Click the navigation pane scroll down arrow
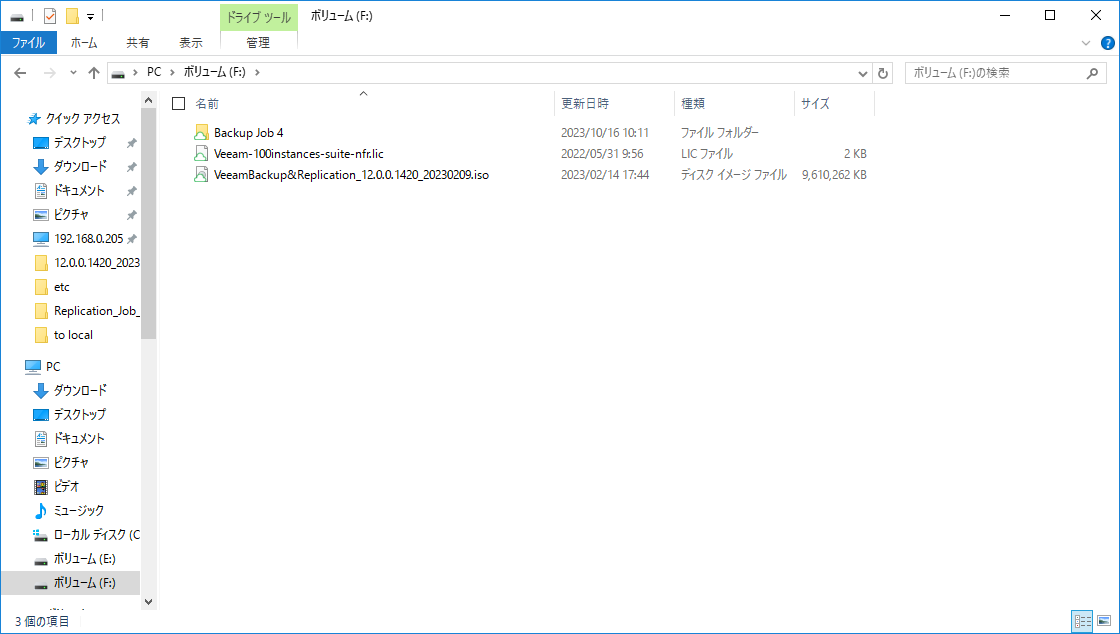The height and width of the screenshot is (634, 1120). 149,602
